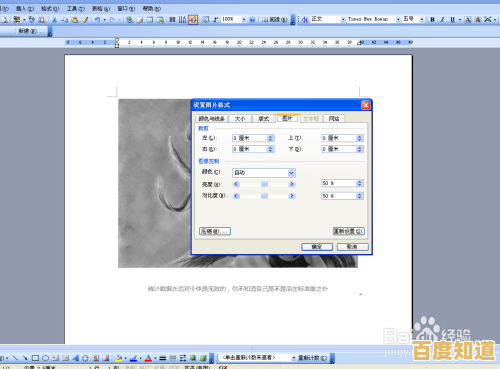Open the 格式 menu

coord(50,8)
